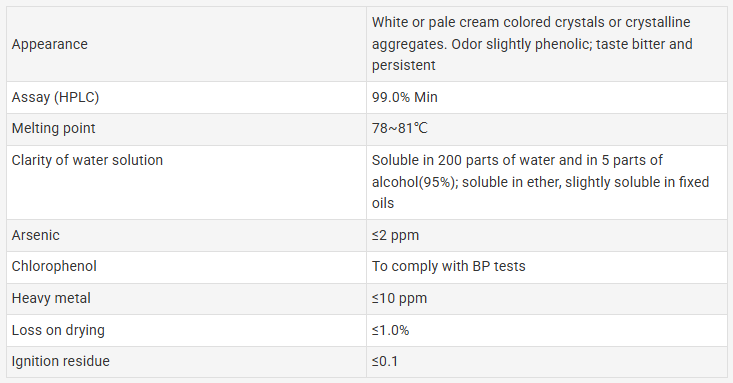
Task: Click the Appearance row label
Action: (x=50, y=44)
